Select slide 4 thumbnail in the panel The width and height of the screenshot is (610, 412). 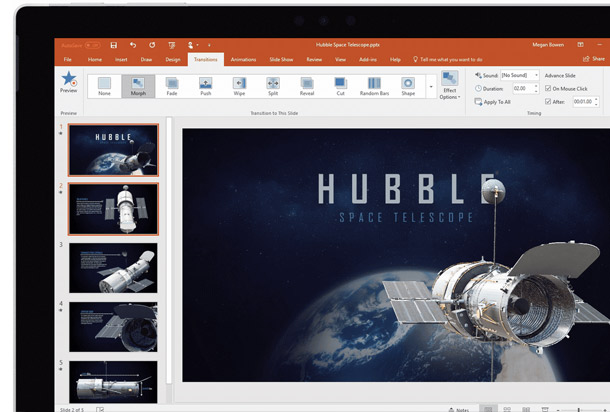click(x=113, y=327)
